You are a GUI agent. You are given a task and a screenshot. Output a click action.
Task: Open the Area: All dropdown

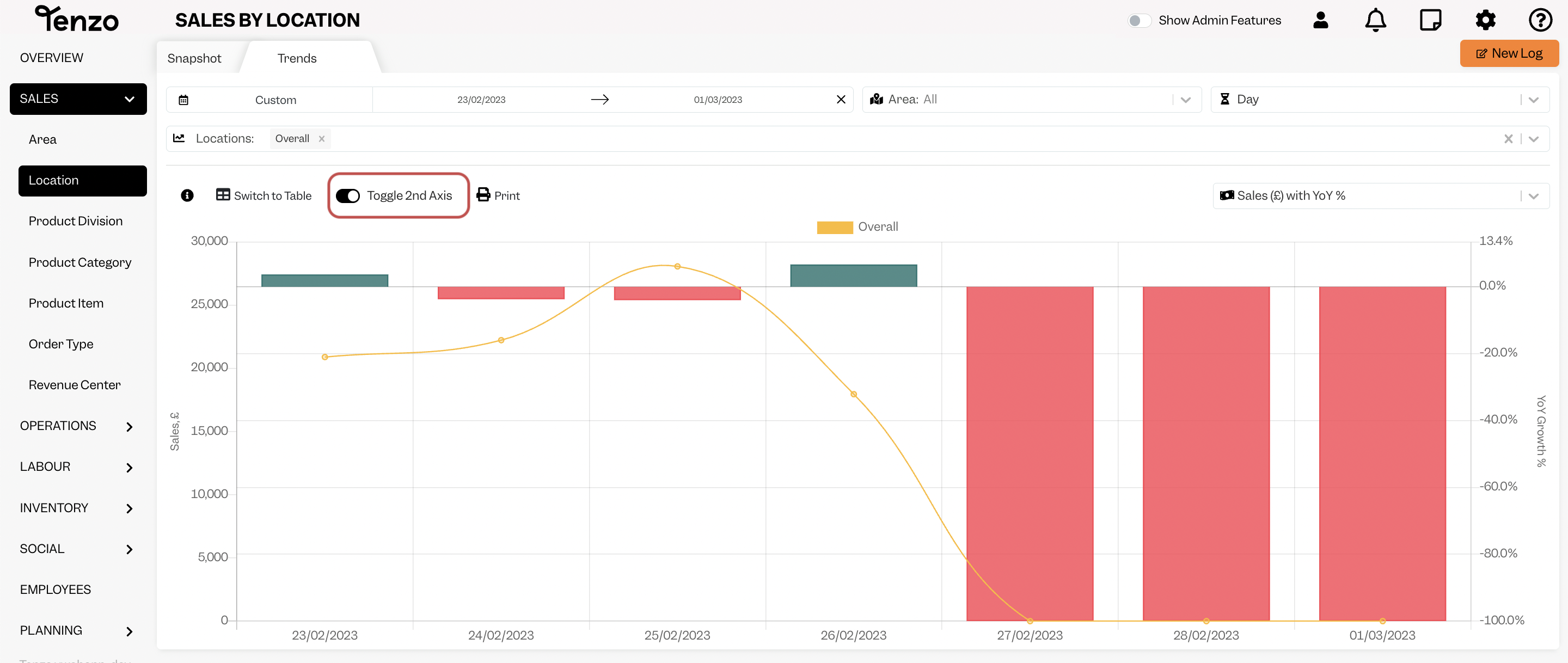tap(1031, 100)
